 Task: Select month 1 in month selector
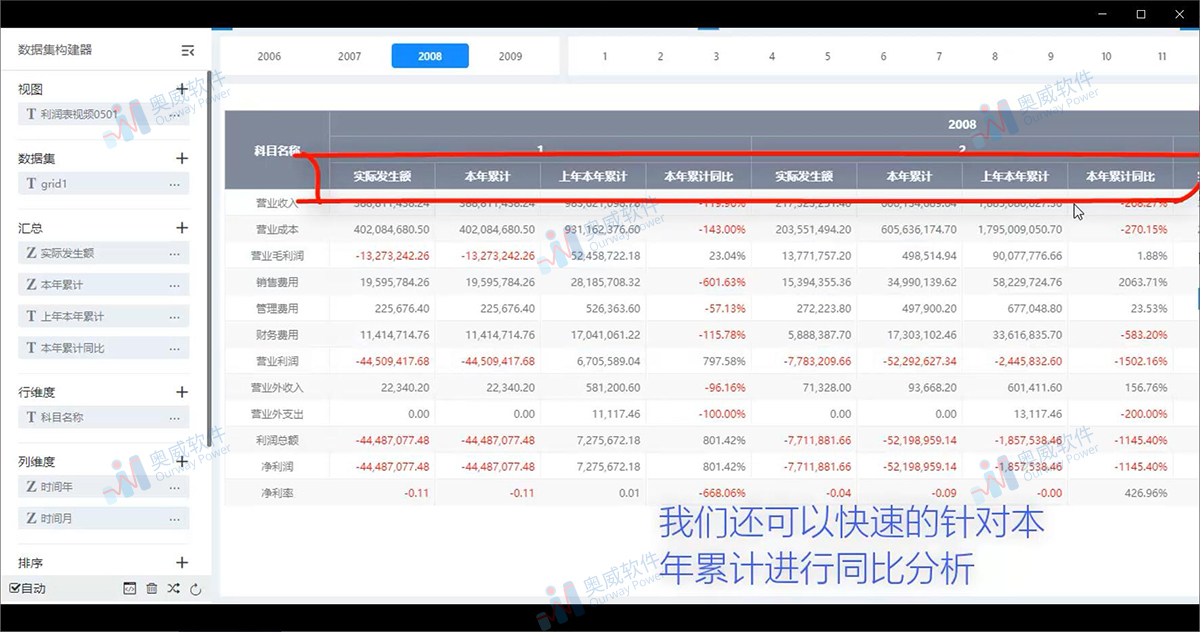click(605, 57)
